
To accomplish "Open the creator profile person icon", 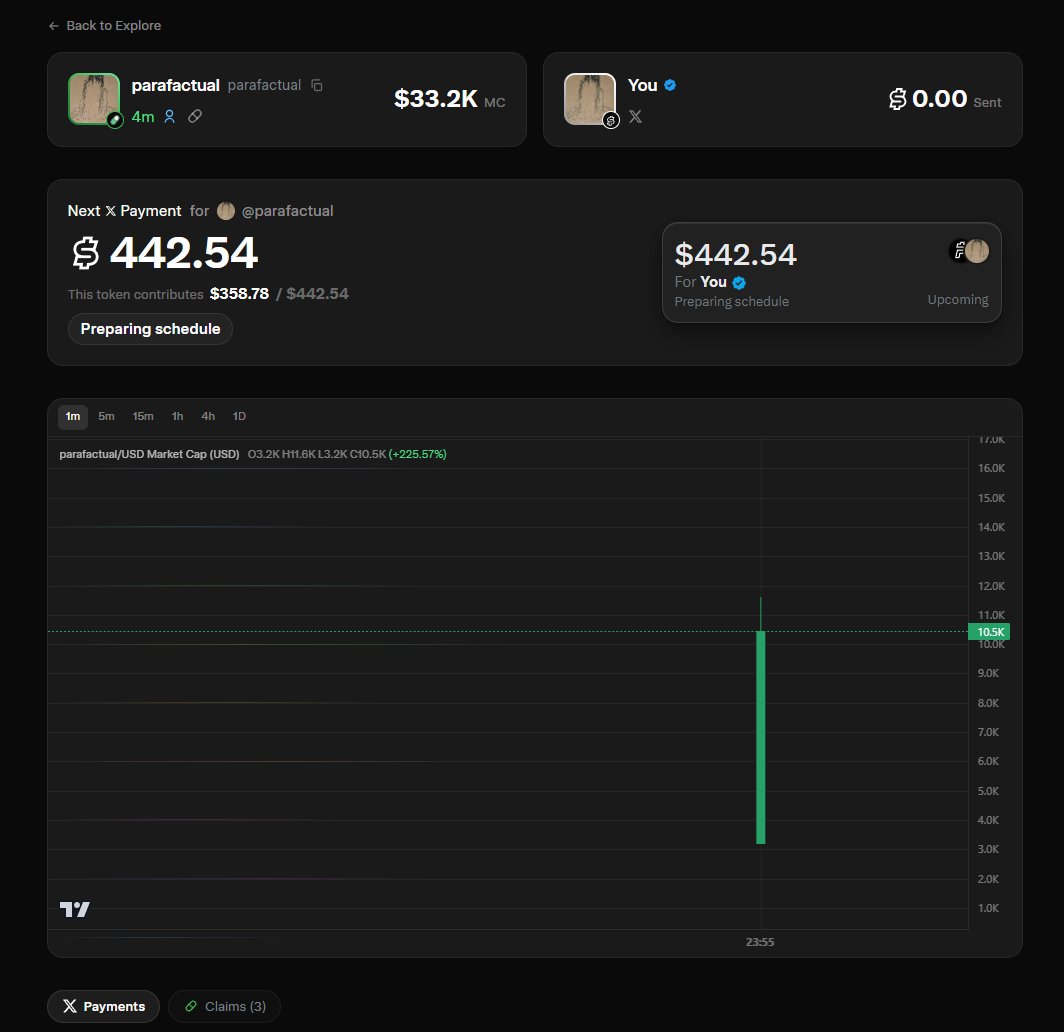I will tap(170, 117).
